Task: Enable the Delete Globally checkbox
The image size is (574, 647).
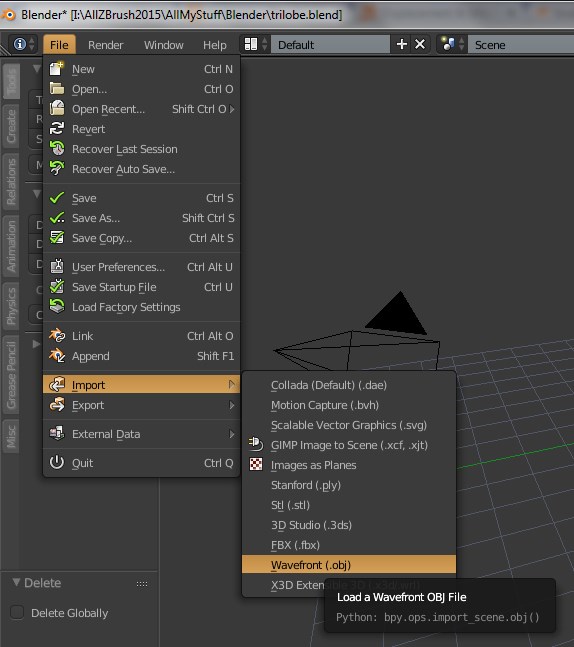Action: point(17,612)
